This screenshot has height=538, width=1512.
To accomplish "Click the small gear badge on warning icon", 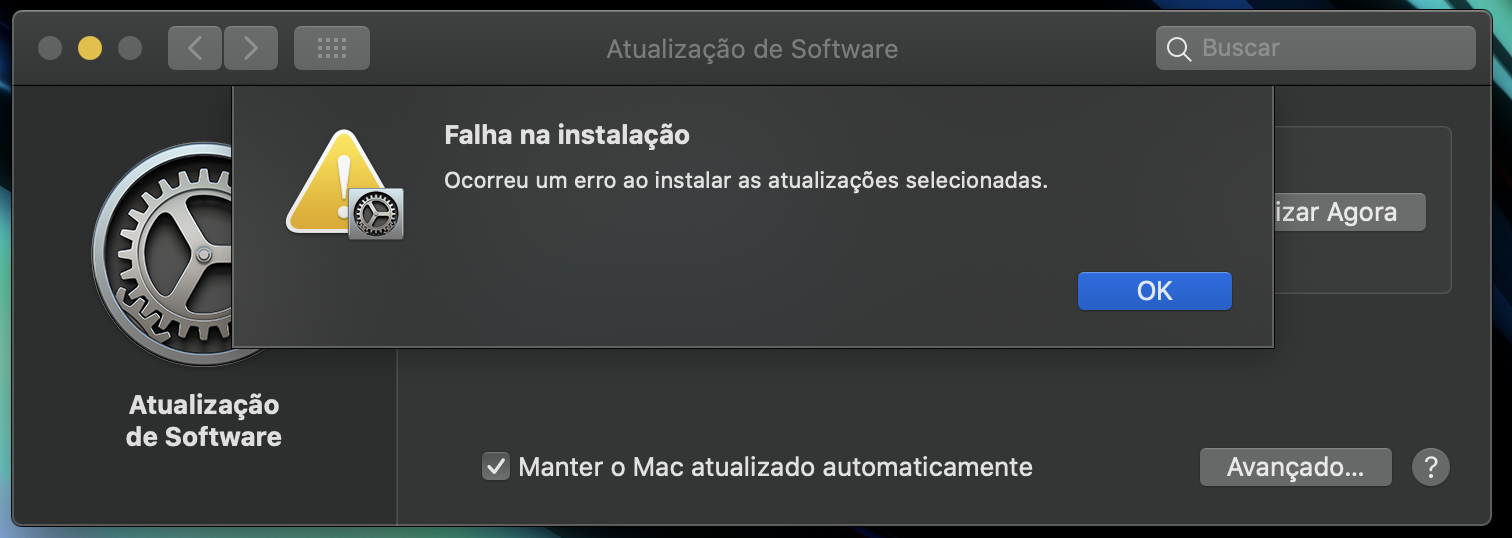I will pos(376,213).
